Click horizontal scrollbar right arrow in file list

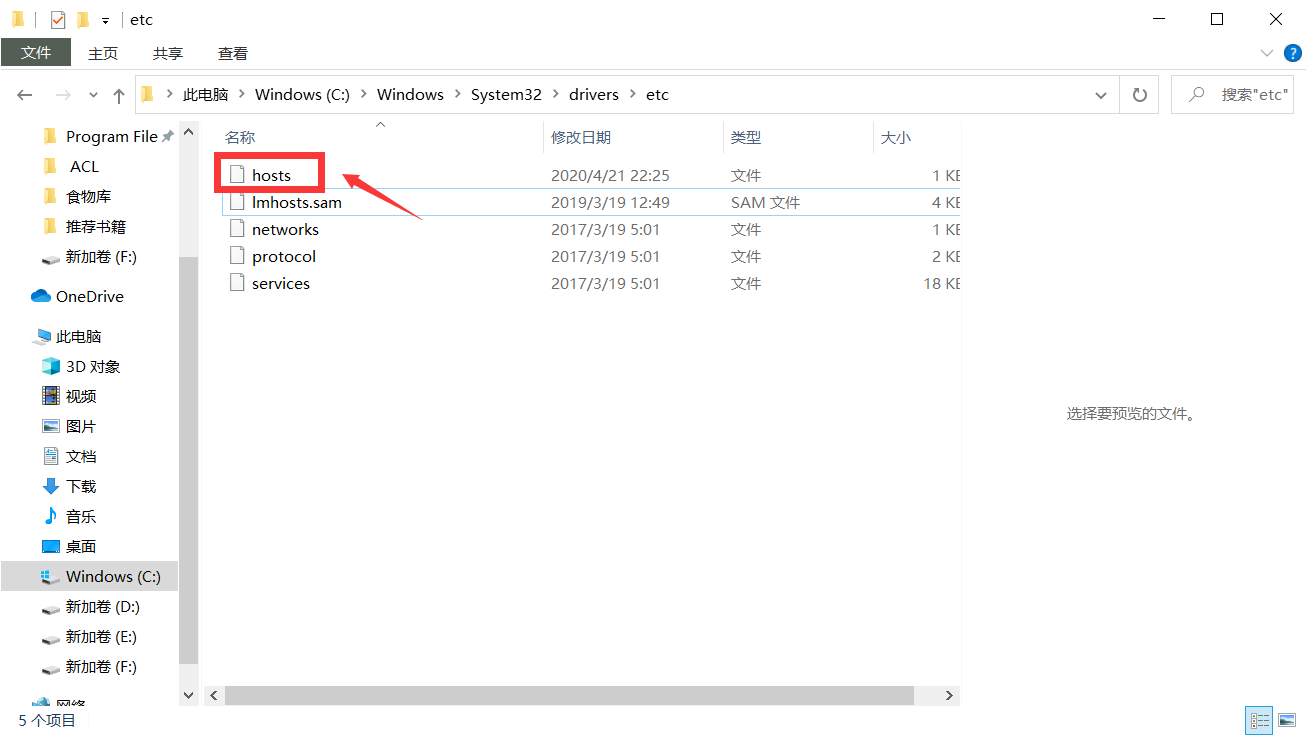pos(950,695)
